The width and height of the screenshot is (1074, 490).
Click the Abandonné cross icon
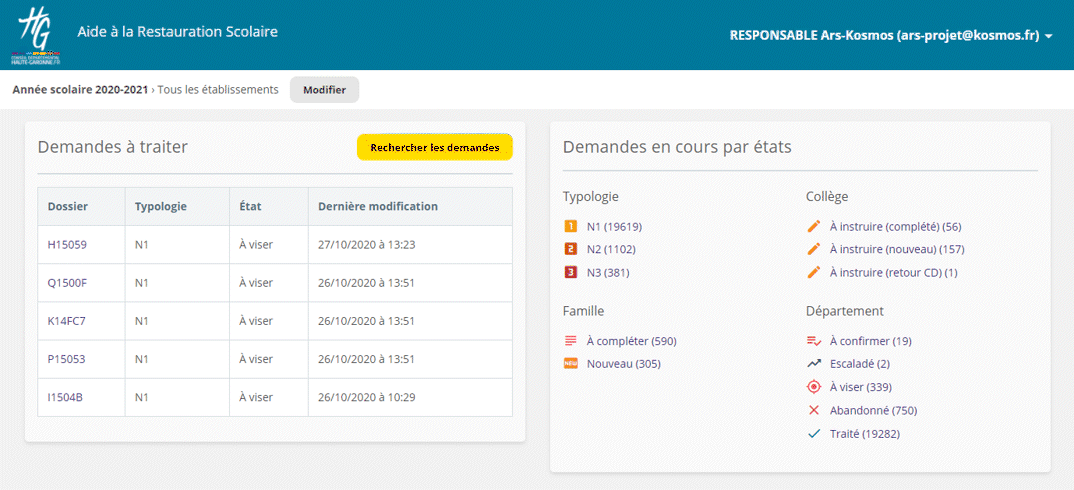coord(814,410)
